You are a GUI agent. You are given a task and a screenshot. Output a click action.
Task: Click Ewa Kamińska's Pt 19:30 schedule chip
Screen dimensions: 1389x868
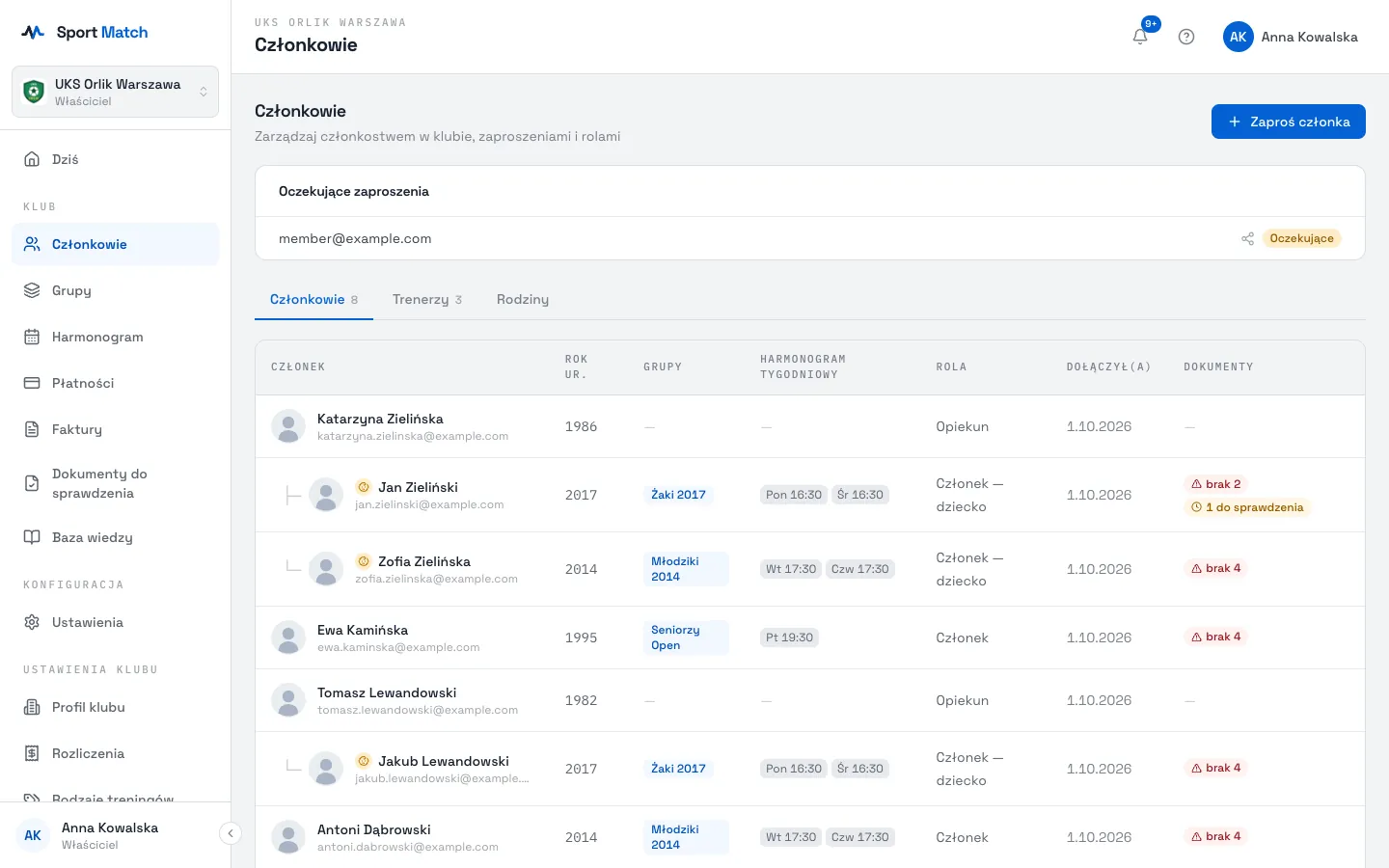(789, 637)
